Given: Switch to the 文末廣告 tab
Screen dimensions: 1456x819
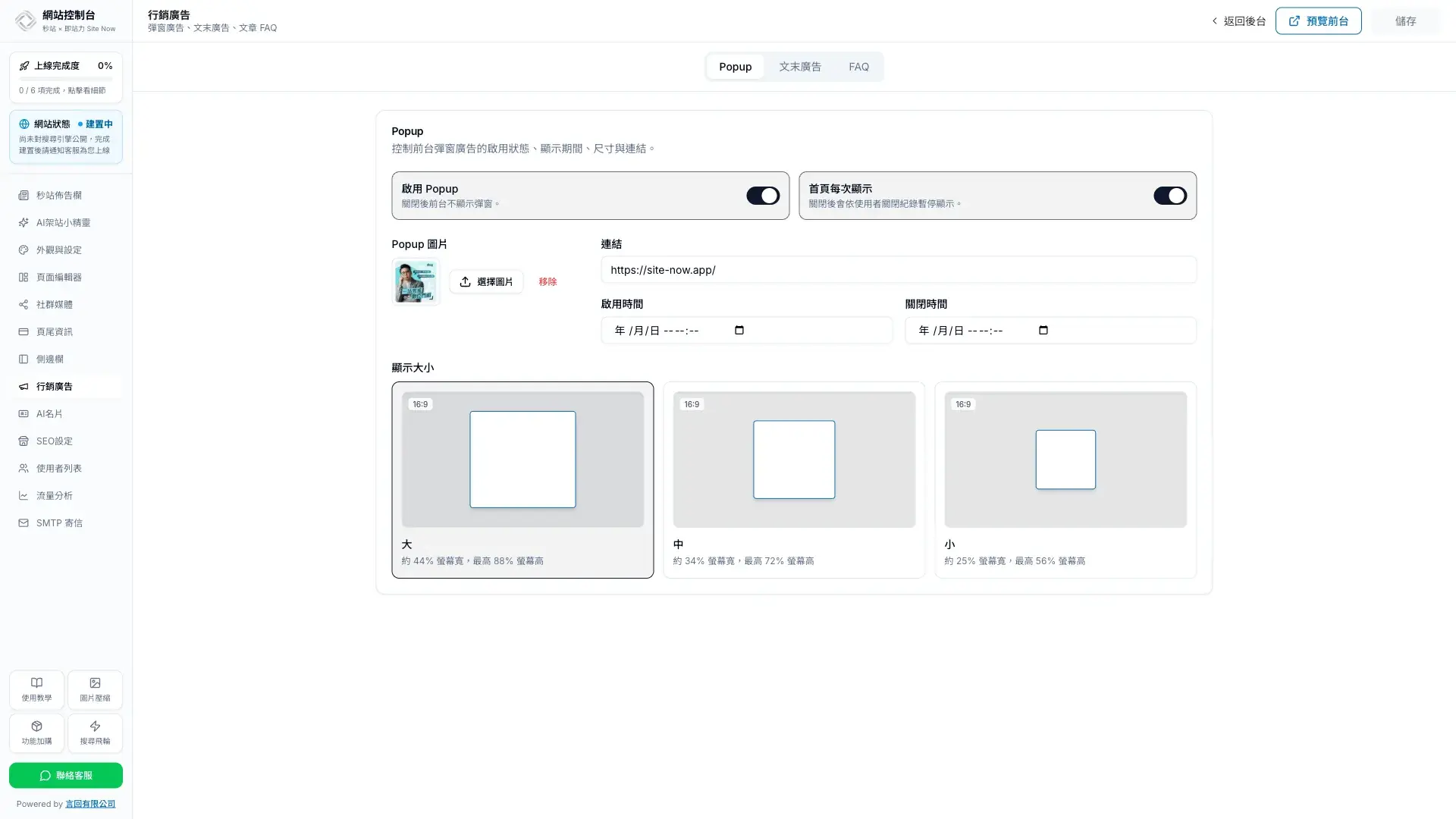Looking at the screenshot, I should click(x=800, y=67).
